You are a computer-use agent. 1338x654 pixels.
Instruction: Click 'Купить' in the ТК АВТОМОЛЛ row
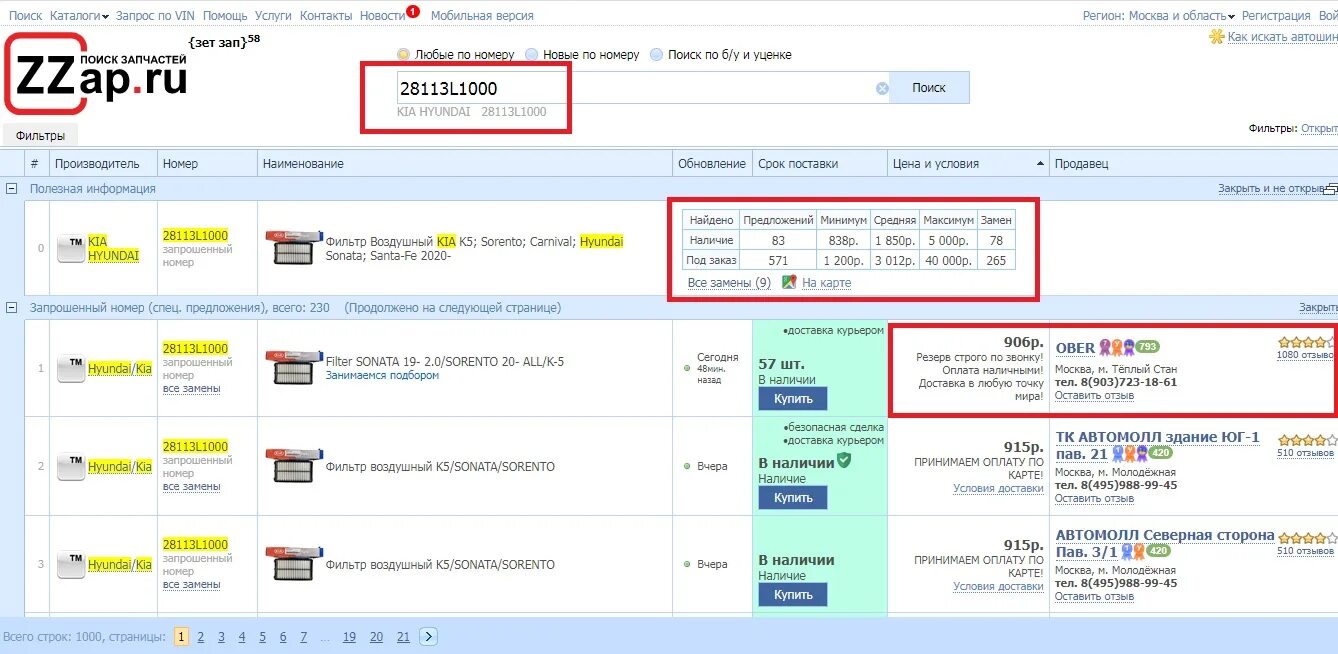click(793, 497)
